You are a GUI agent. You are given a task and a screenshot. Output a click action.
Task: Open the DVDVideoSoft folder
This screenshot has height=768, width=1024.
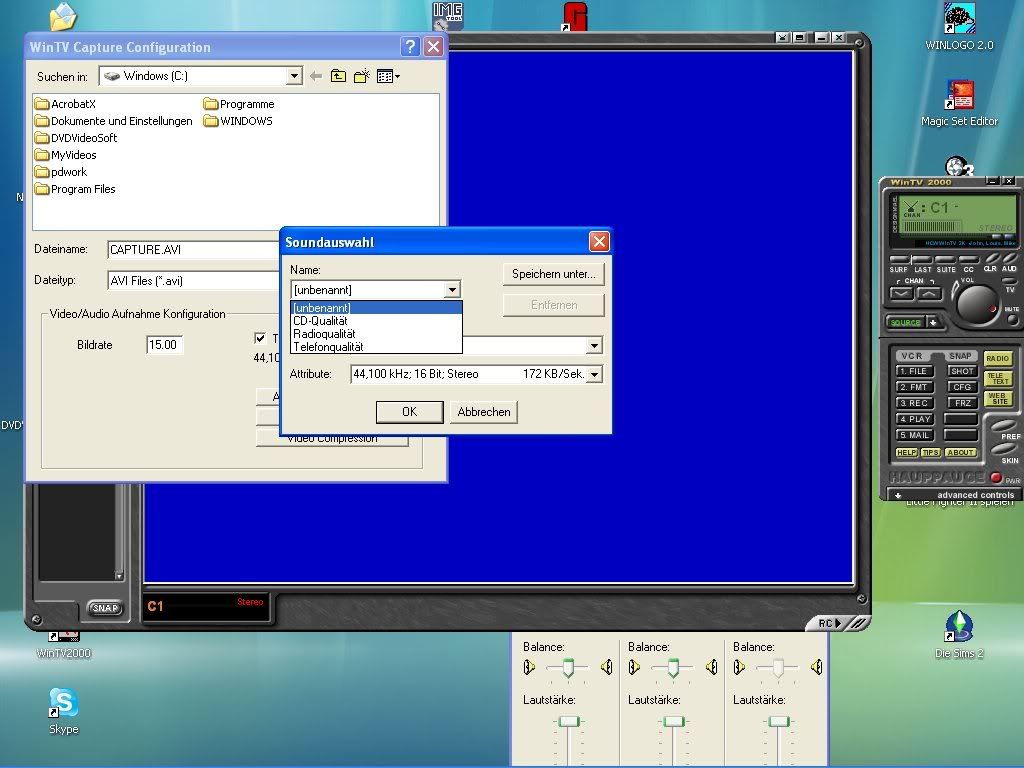[76, 138]
